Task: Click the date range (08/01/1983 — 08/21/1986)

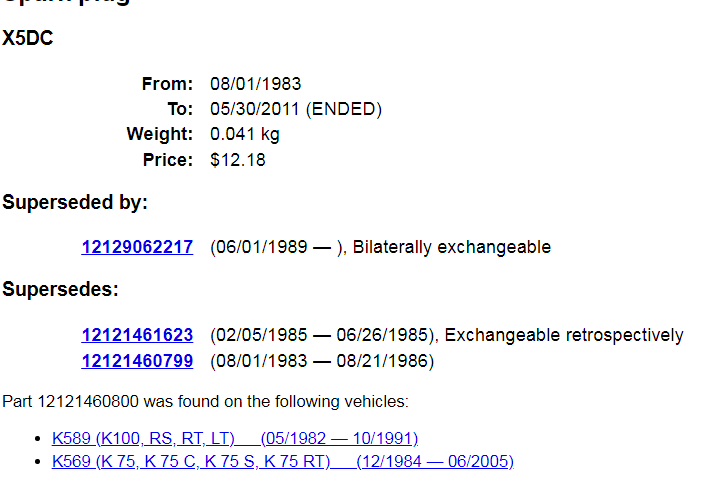Action: pyautogui.click(x=322, y=360)
